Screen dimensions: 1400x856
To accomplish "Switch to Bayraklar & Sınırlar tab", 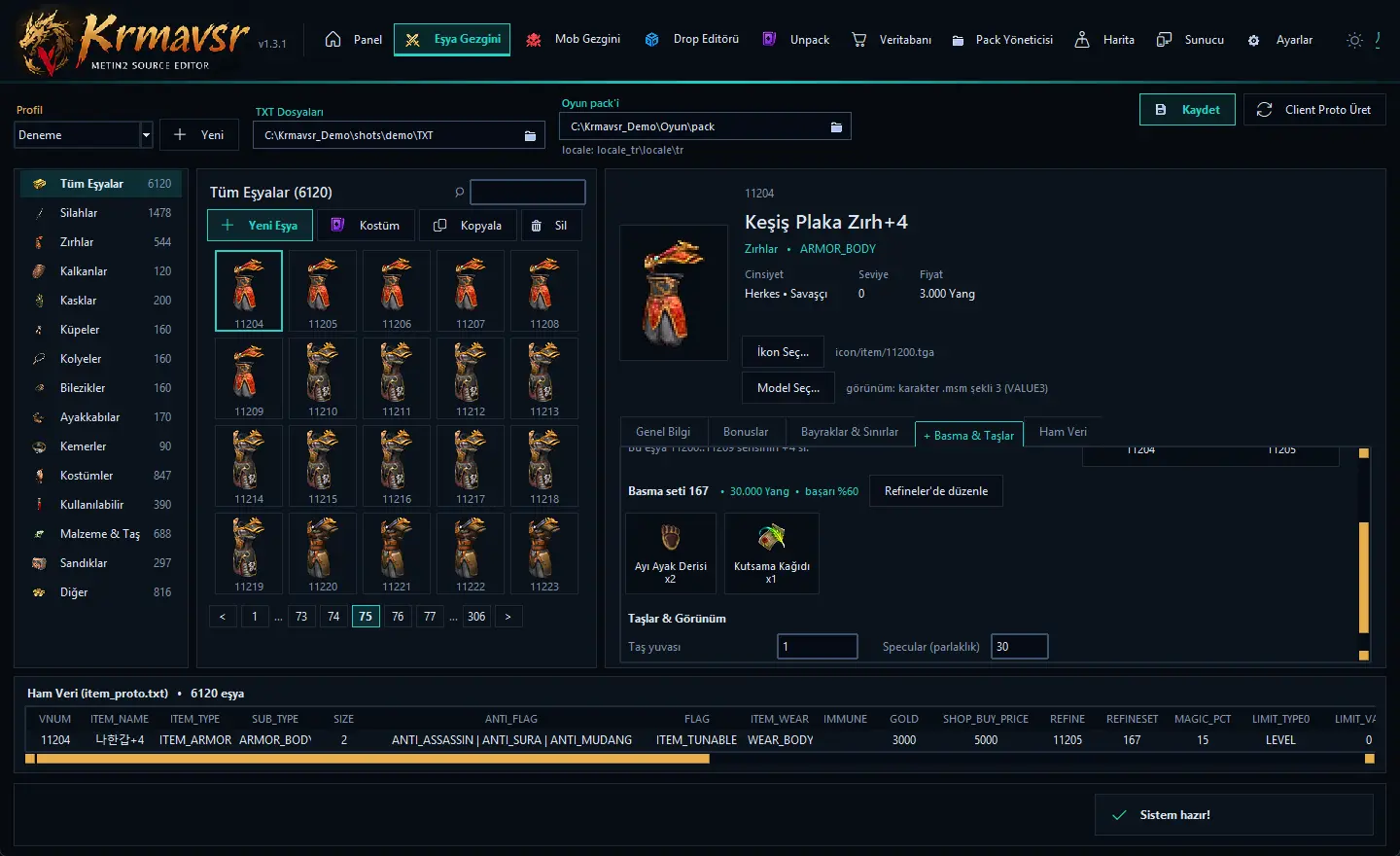I will 850,432.
